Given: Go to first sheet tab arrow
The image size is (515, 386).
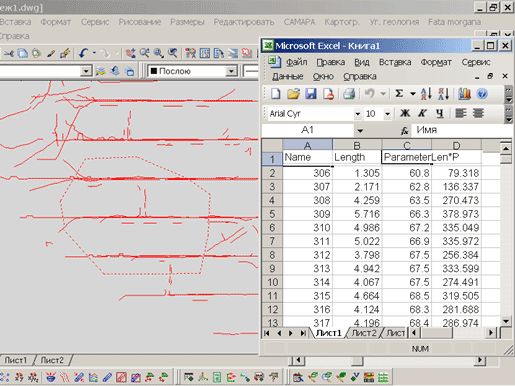Looking at the screenshot, I should 267,333.
